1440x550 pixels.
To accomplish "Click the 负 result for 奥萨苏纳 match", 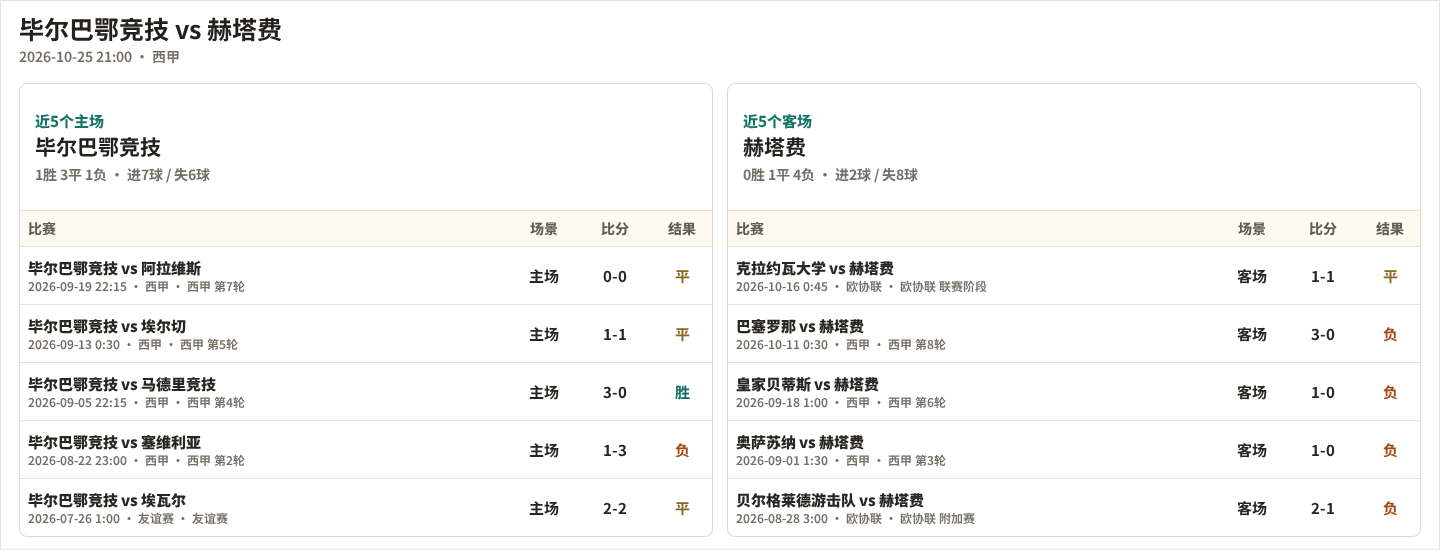I will click(x=1390, y=450).
